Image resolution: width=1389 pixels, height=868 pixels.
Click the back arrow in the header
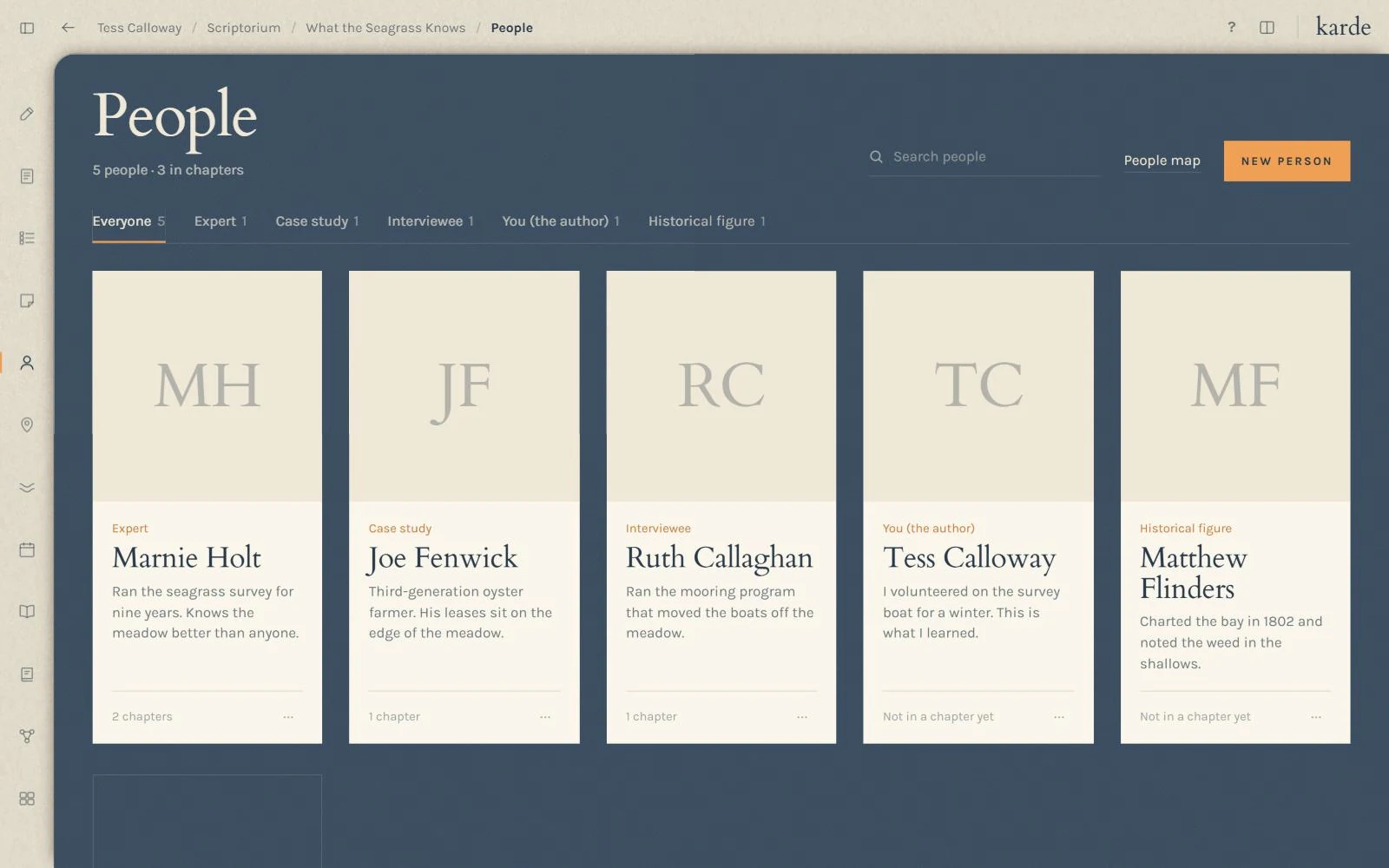pyautogui.click(x=68, y=28)
